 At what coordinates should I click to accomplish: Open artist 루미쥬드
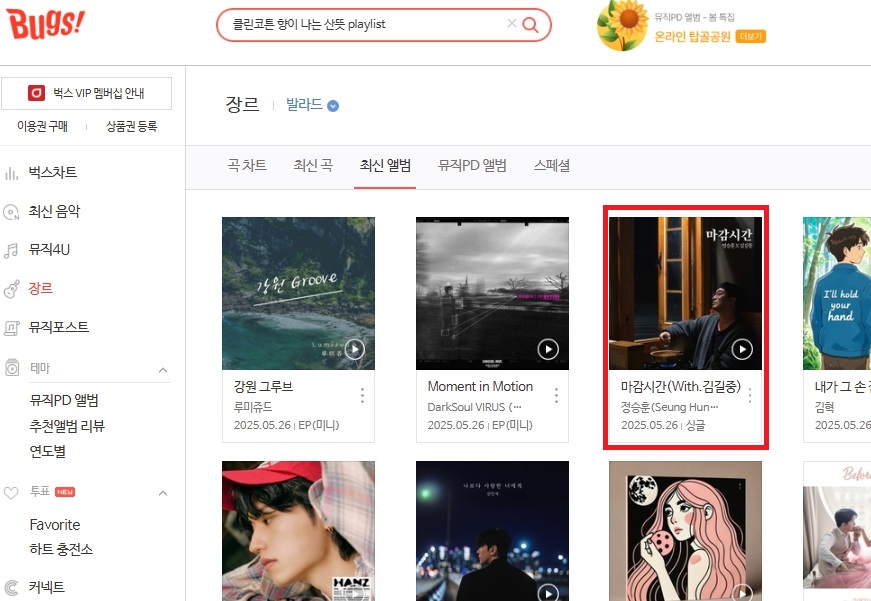(253, 407)
